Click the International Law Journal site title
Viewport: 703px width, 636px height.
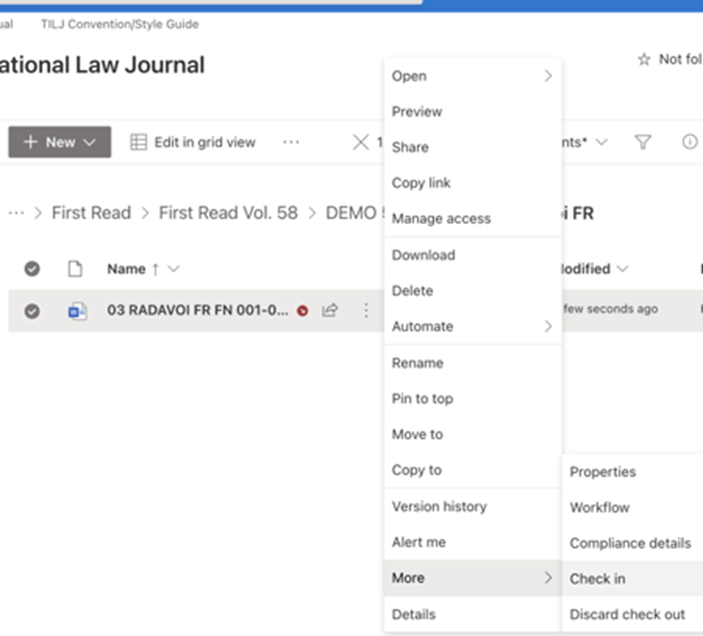pyautogui.click(x=102, y=65)
